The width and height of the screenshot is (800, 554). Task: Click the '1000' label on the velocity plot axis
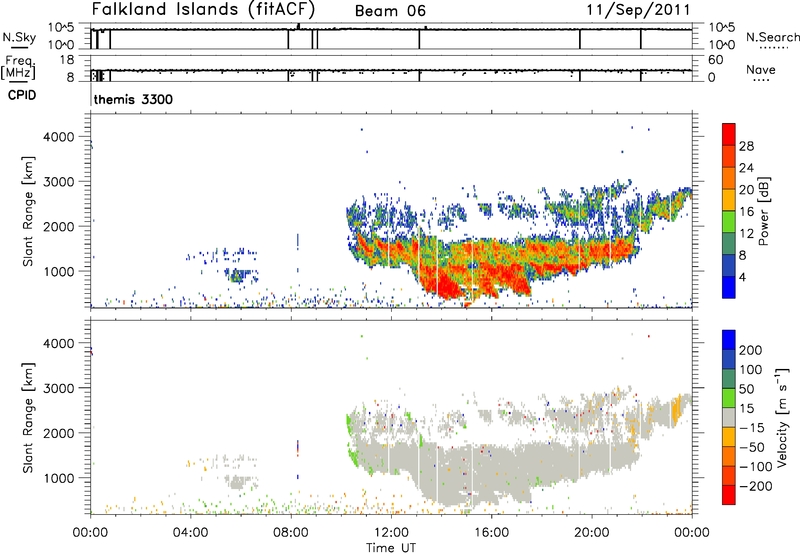[59, 478]
